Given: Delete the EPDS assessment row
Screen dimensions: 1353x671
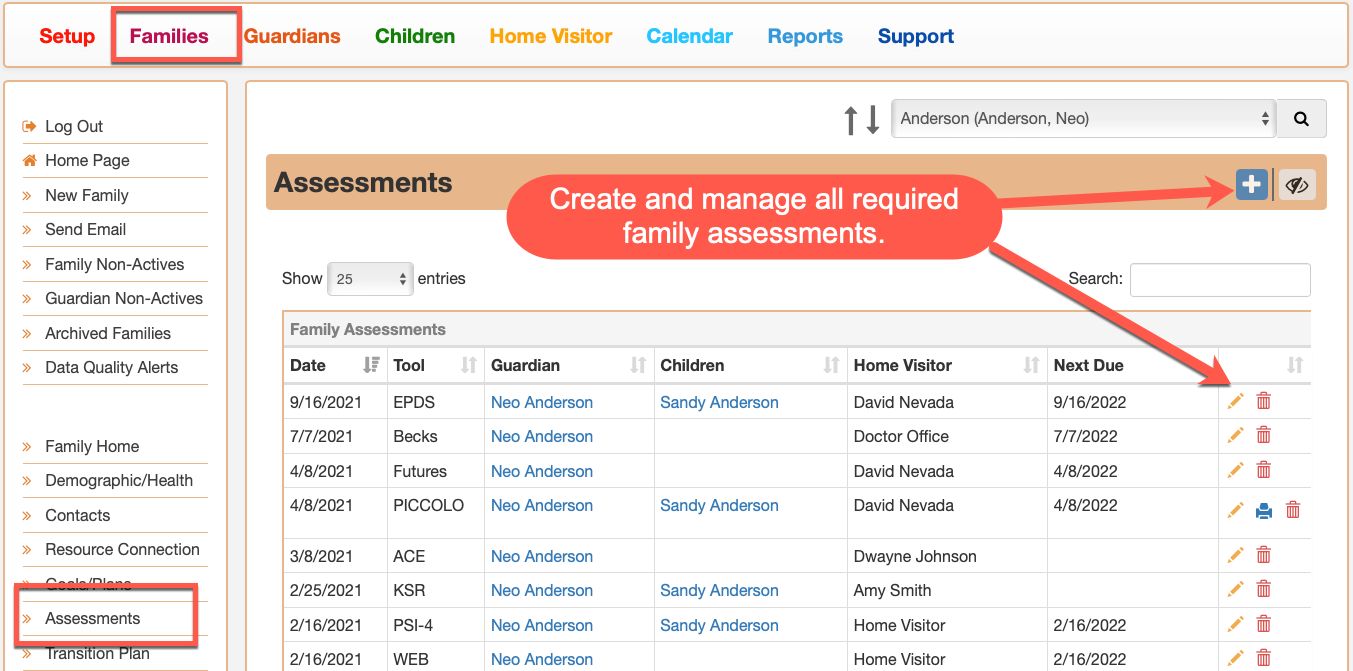Looking at the screenshot, I should click(1264, 402).
